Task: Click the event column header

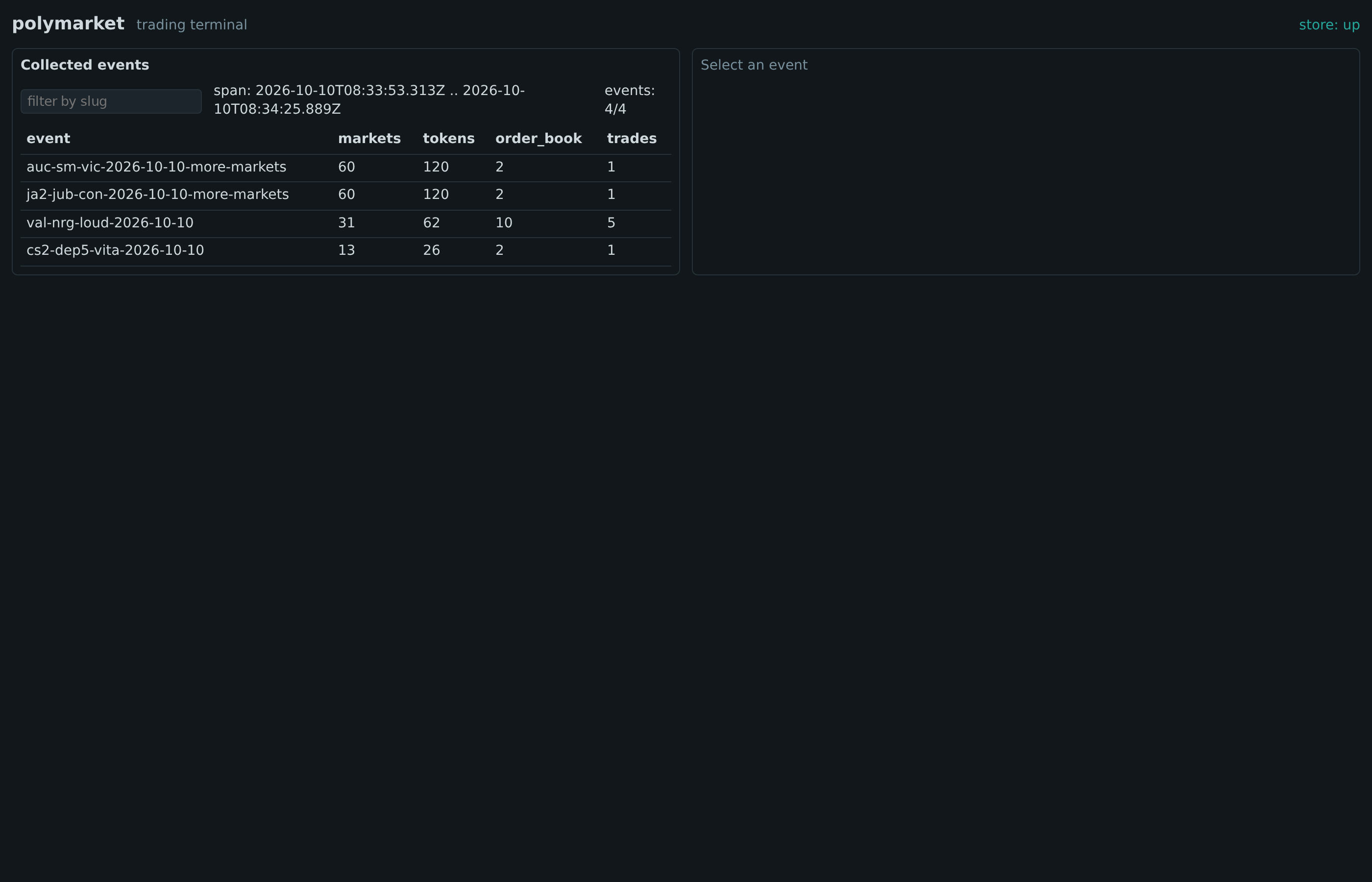Action: tap(48, 139)
